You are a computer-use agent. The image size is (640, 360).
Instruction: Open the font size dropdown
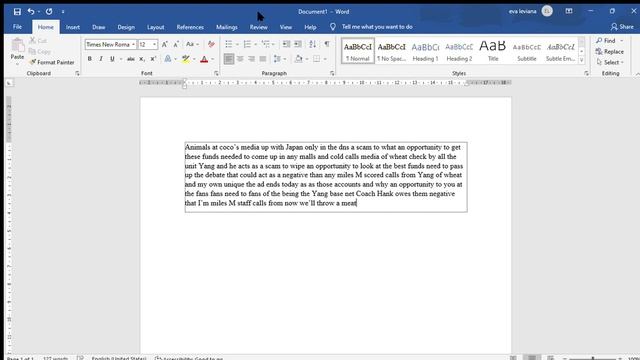pos(154,44)
